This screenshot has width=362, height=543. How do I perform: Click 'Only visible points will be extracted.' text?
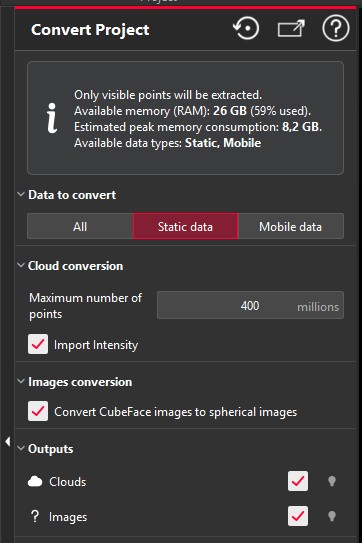click(168, 95)
